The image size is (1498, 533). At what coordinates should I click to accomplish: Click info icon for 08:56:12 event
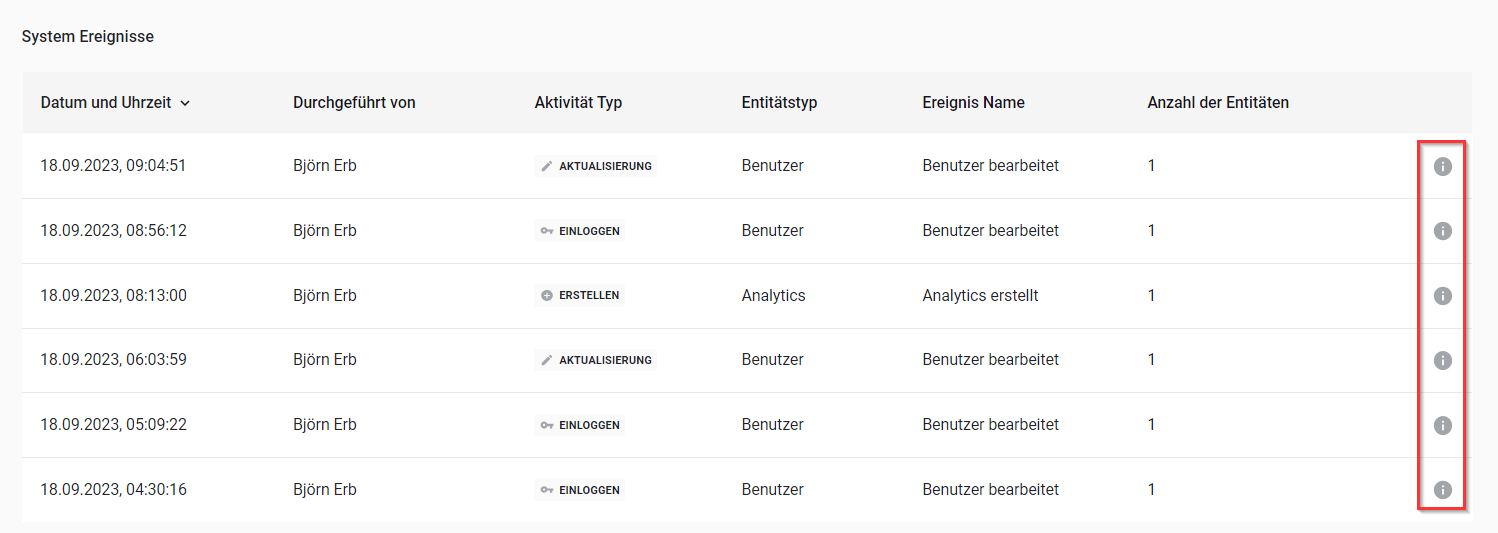tap(1442, 231)
